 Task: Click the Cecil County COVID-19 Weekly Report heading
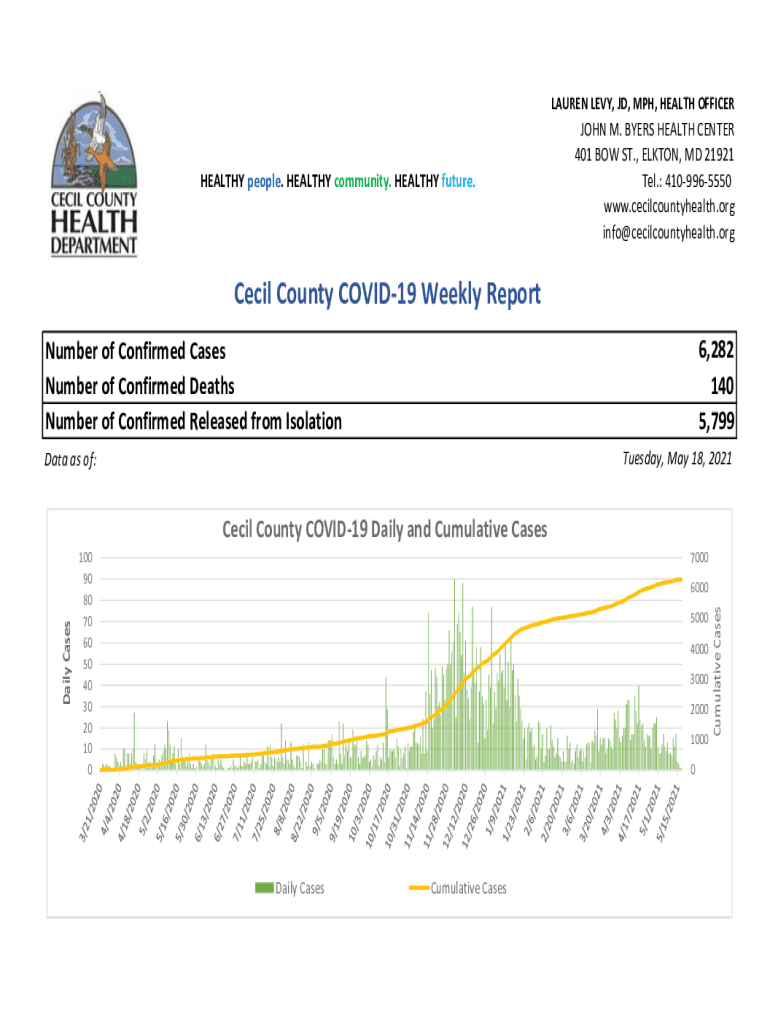tap(387, 294)
